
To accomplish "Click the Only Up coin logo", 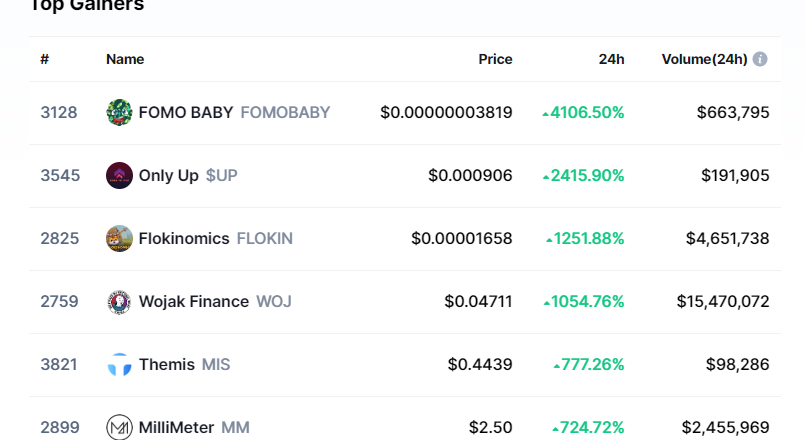I will (119, 176).
